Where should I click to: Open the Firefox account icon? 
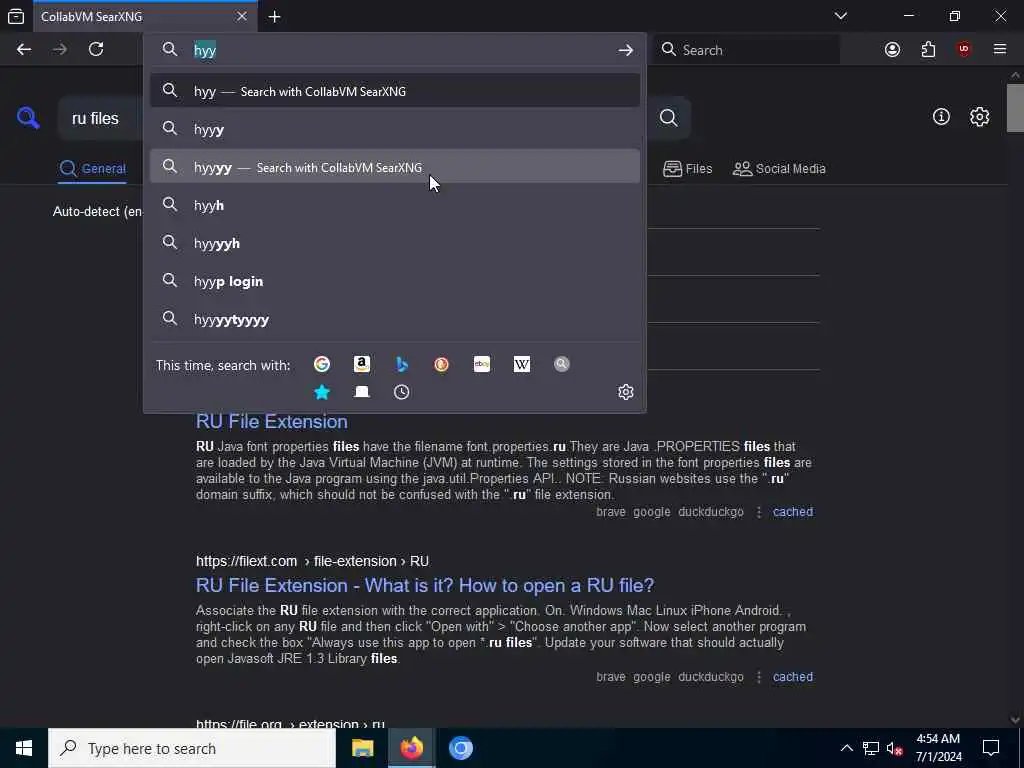[x=892, y=50]
